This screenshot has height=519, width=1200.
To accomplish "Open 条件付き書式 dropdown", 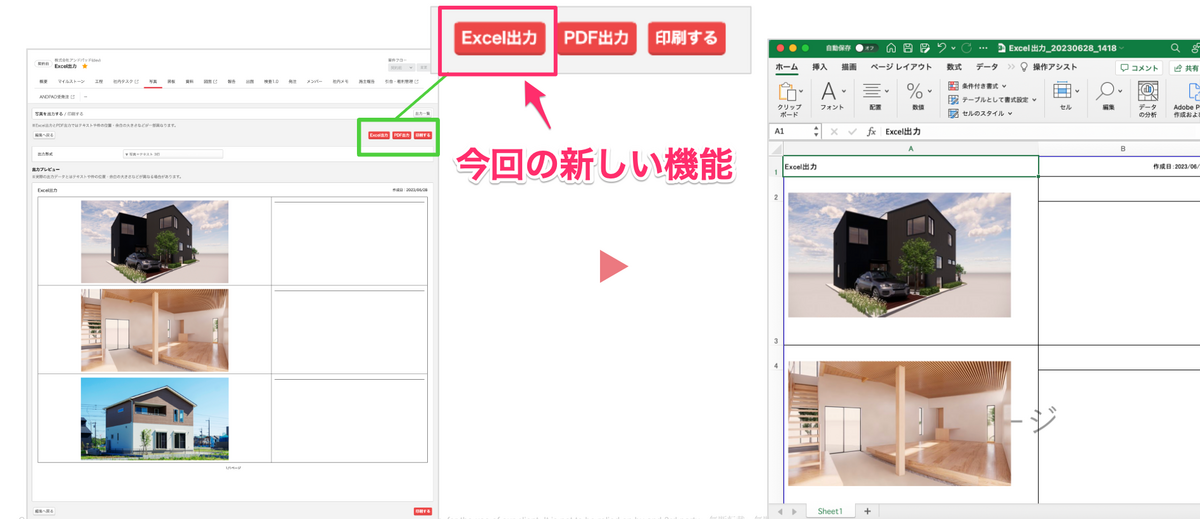I will click(977, 86).
